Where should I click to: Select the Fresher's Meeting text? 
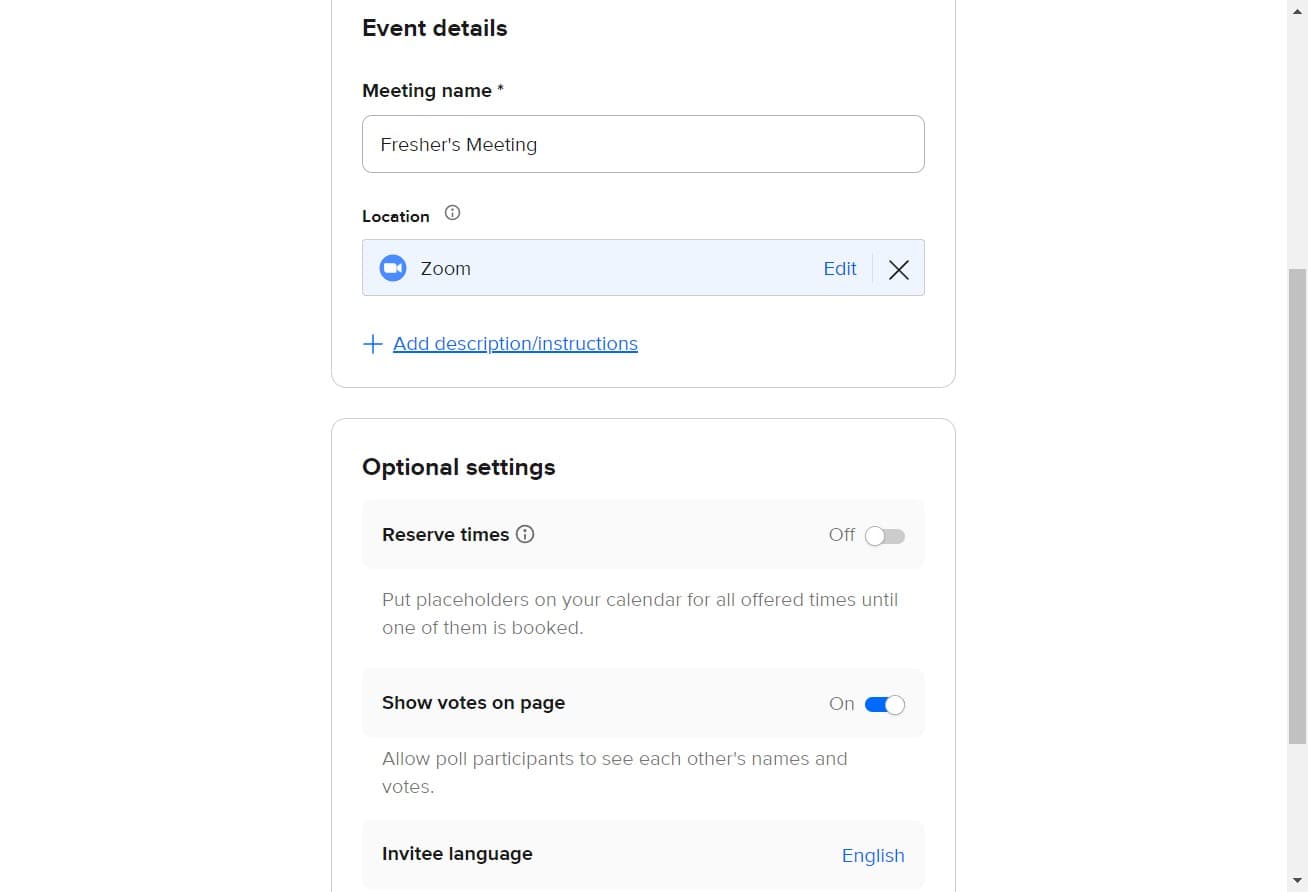[x=458, y=144]
